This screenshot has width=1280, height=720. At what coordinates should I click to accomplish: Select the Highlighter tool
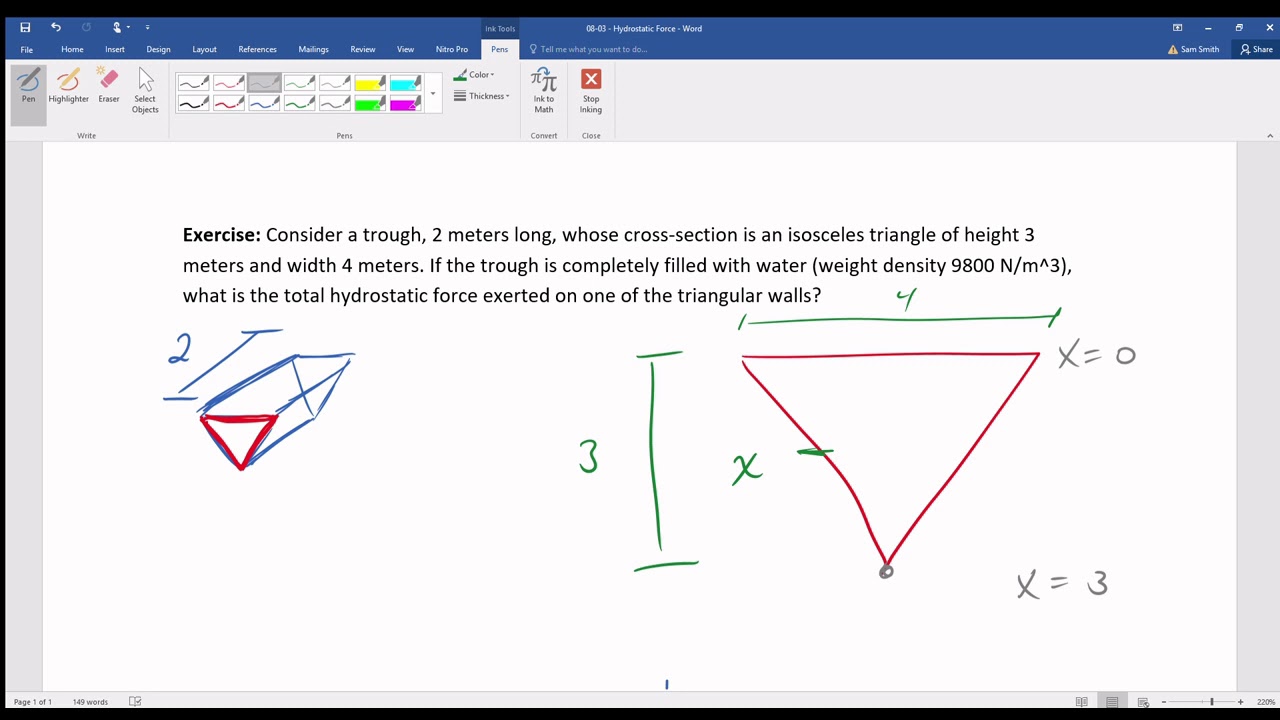tap(68, 87)
